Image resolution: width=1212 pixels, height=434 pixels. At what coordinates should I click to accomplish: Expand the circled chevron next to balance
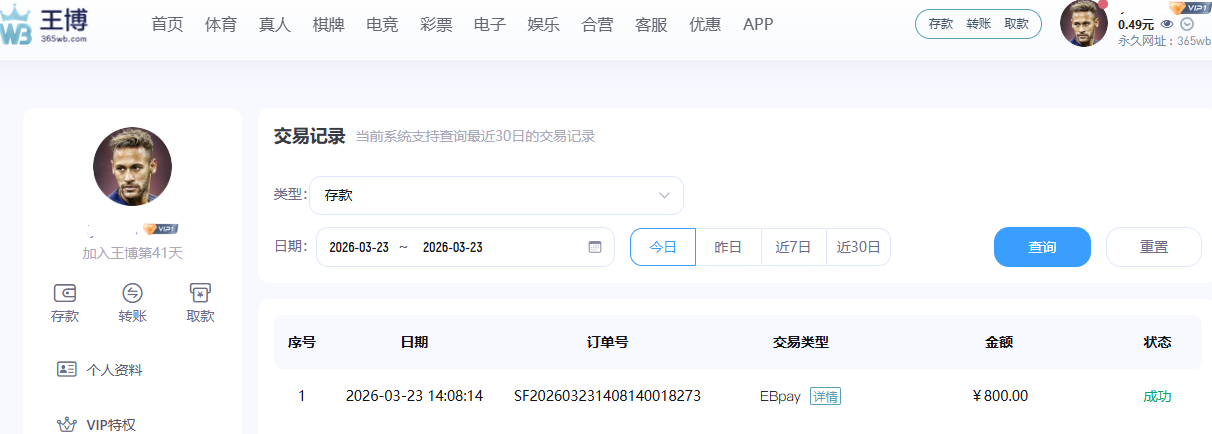(1187, 24)
